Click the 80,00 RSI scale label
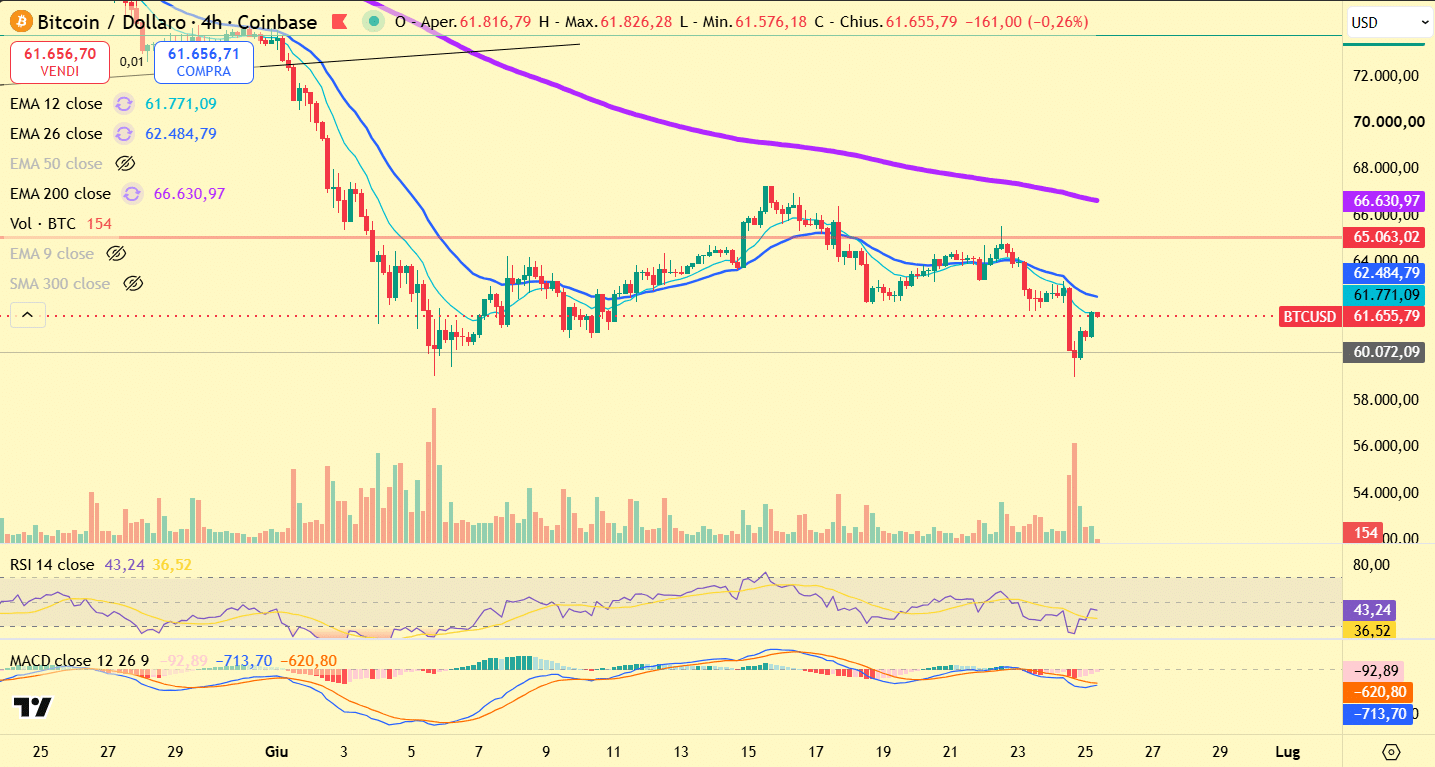Viewport: 1435px width, 767px height. click(x=1370, y=565)
